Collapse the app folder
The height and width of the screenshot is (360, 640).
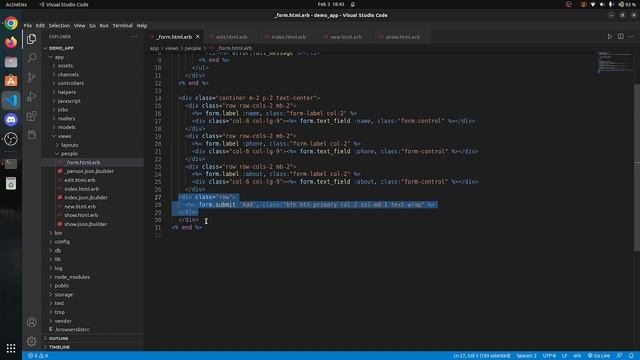[59, 57]
